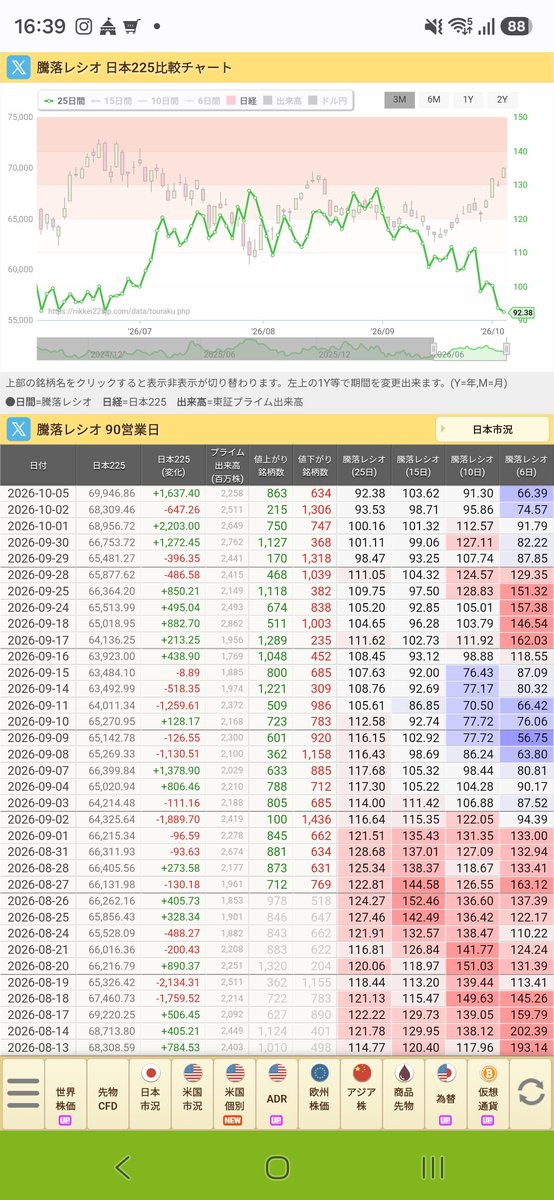
Task: Open ADR in the bottom navigation
Action: pyautogui.click(x=277, y=1092)
